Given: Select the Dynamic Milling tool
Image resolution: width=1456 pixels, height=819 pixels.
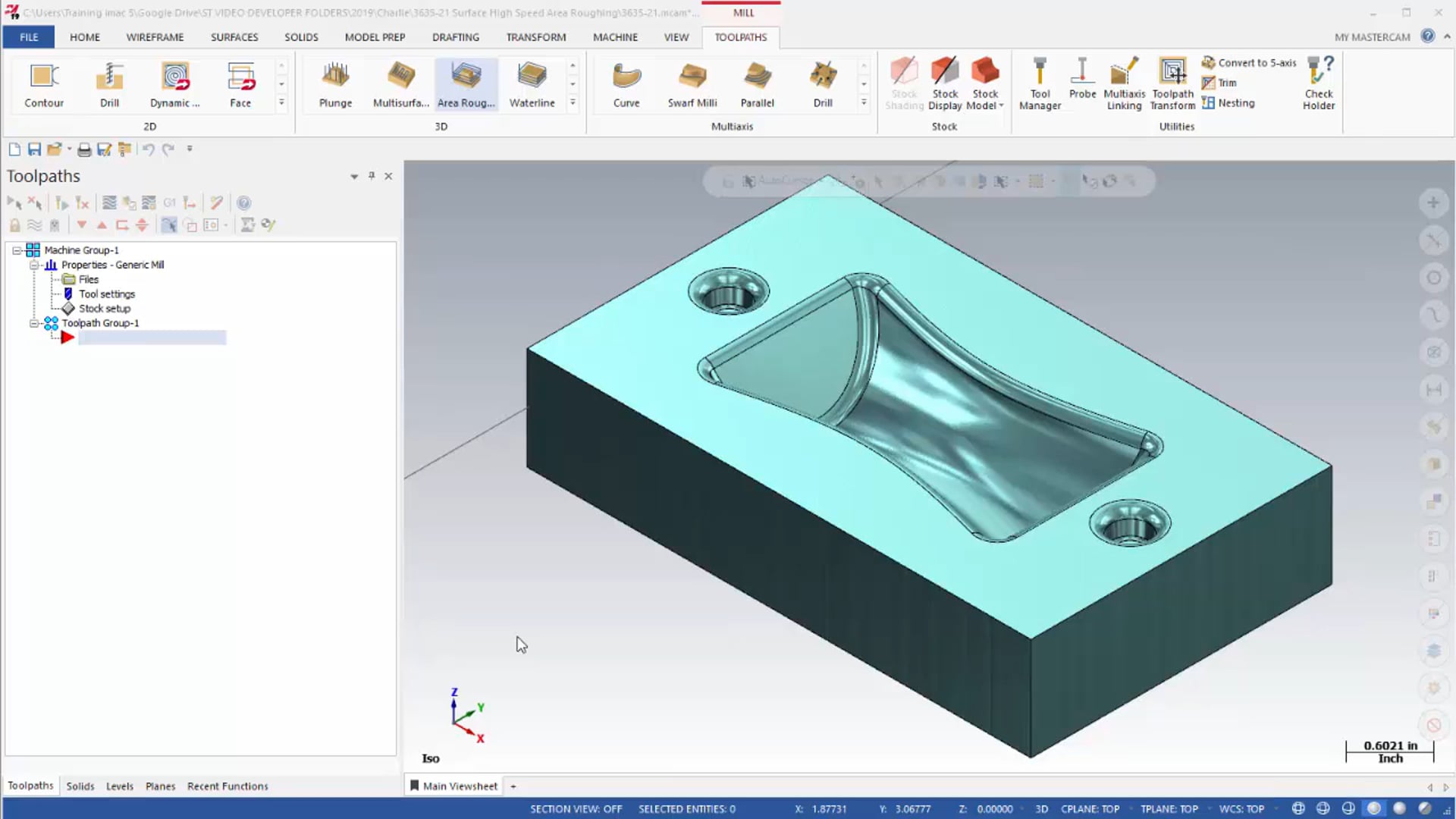Looking at the screenshot, I should tap(175, 84).
